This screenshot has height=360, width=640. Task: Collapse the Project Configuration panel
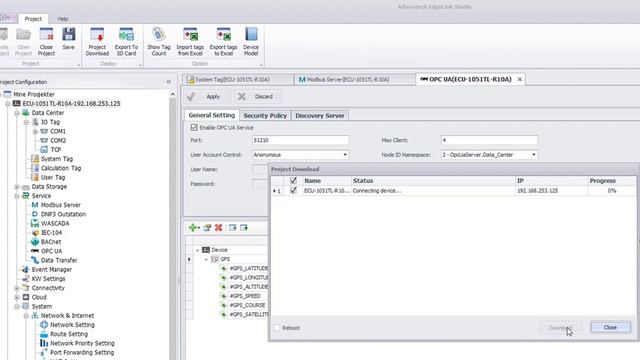(x=169, y=82)
